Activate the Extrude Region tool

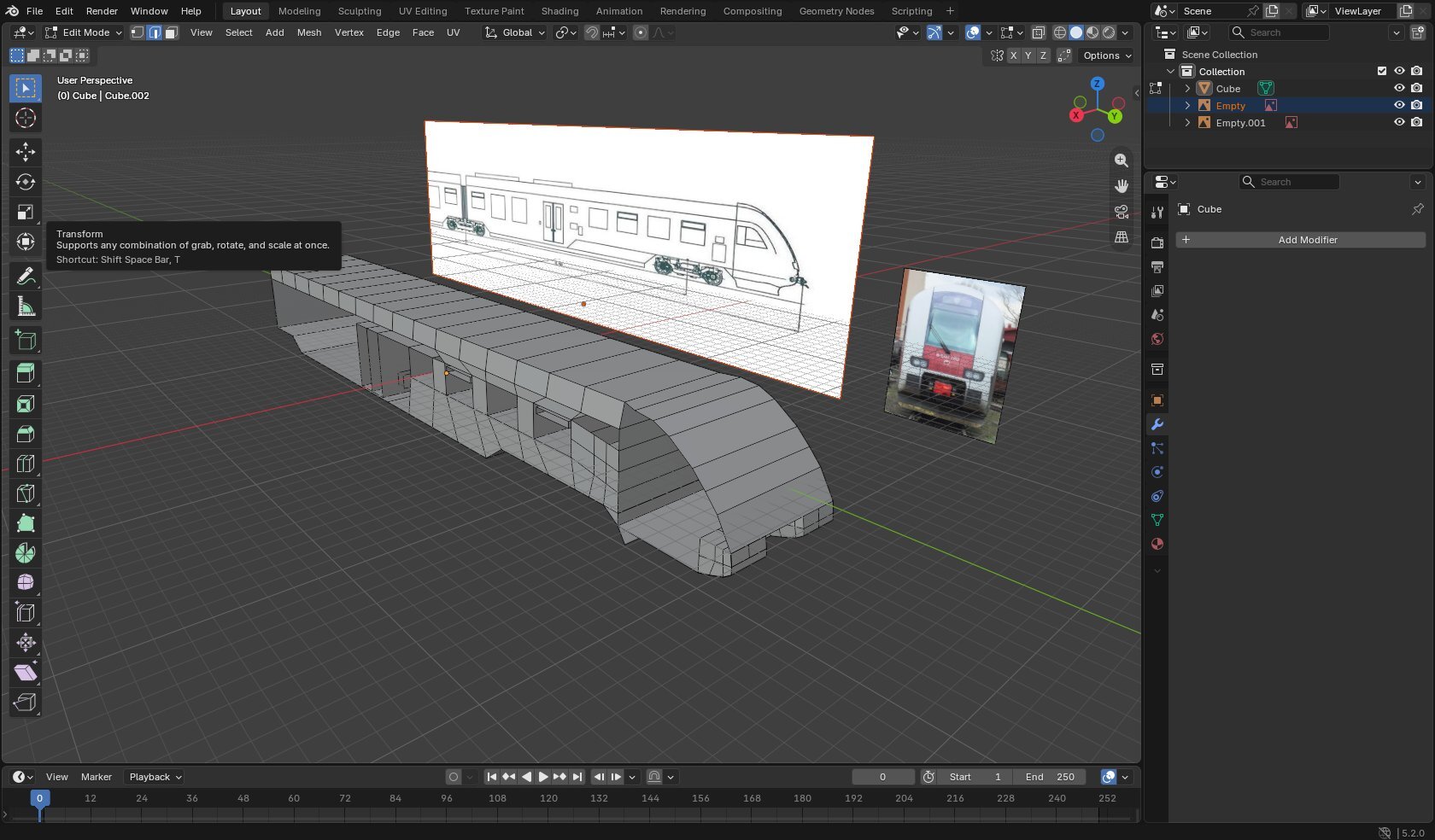click(x=26, y=373)
